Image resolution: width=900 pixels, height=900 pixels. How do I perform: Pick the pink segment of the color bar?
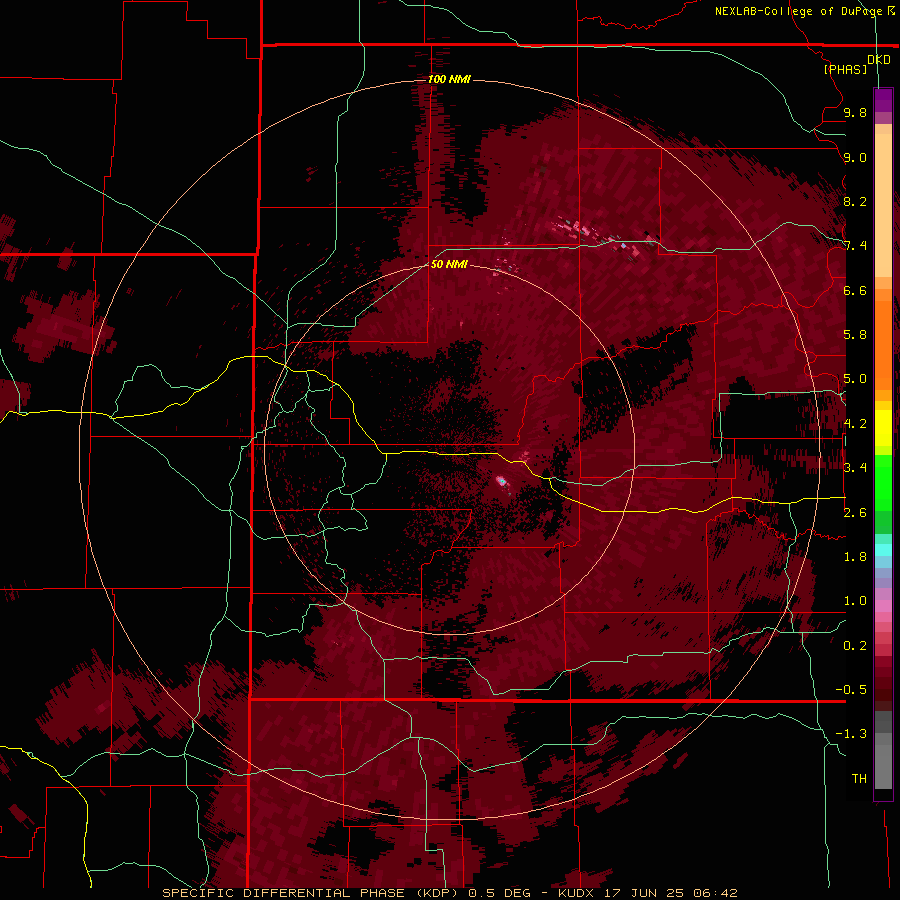(x=883, y=606)
